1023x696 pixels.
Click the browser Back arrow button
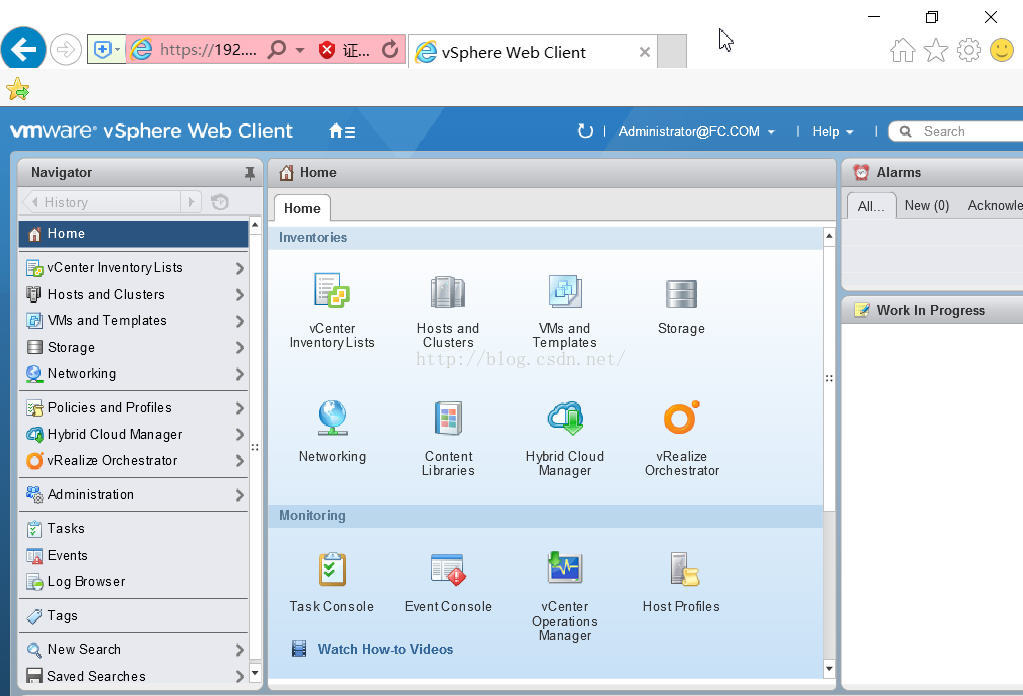click(23, 49)
